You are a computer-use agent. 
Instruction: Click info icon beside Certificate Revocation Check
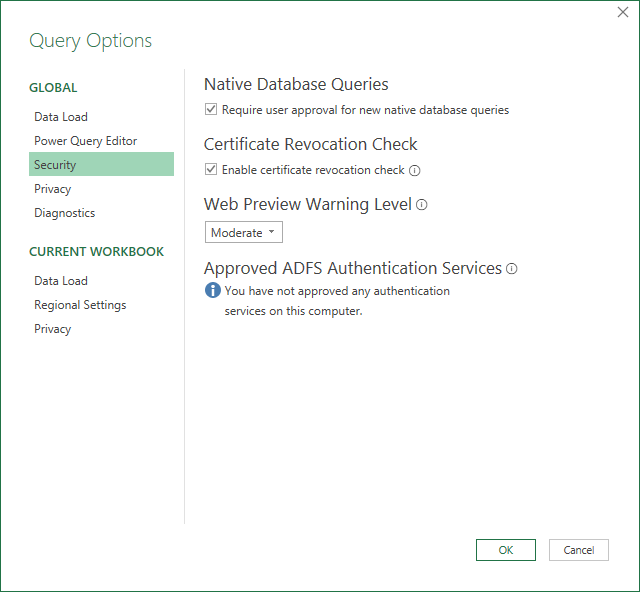(x=415, y=170)
